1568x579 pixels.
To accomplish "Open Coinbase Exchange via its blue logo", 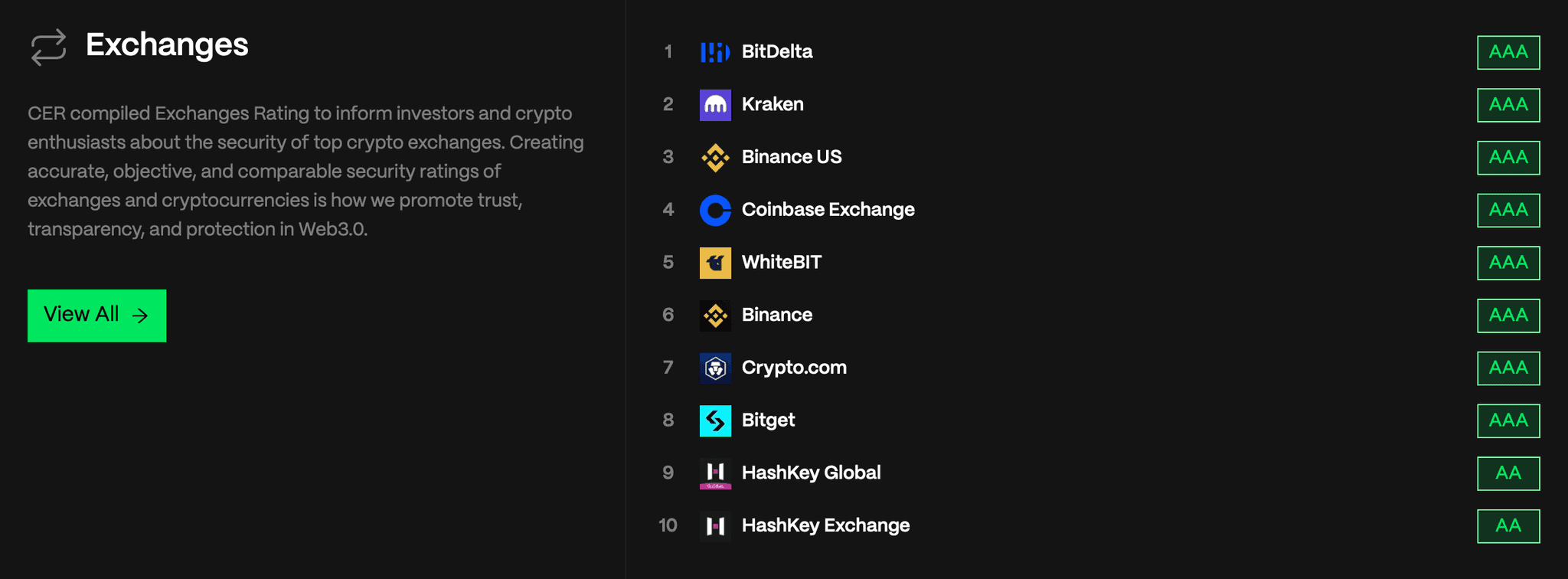I will (x=715, y=210).
